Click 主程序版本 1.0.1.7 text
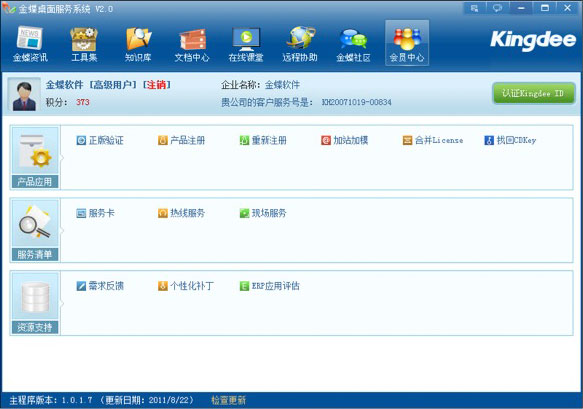The width and height of the screenshot is (583, 409). click(x=51, y=400)
